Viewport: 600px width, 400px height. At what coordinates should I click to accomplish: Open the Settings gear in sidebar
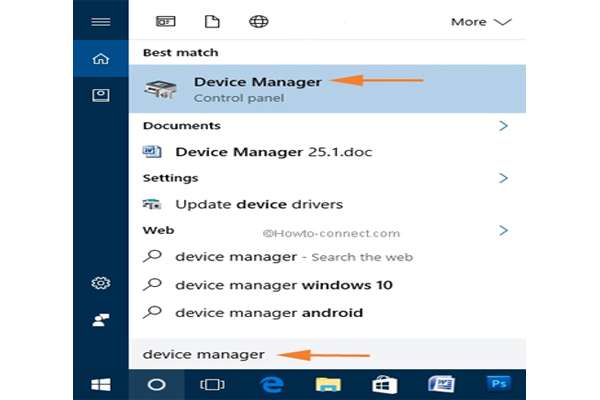coord(101,283)
